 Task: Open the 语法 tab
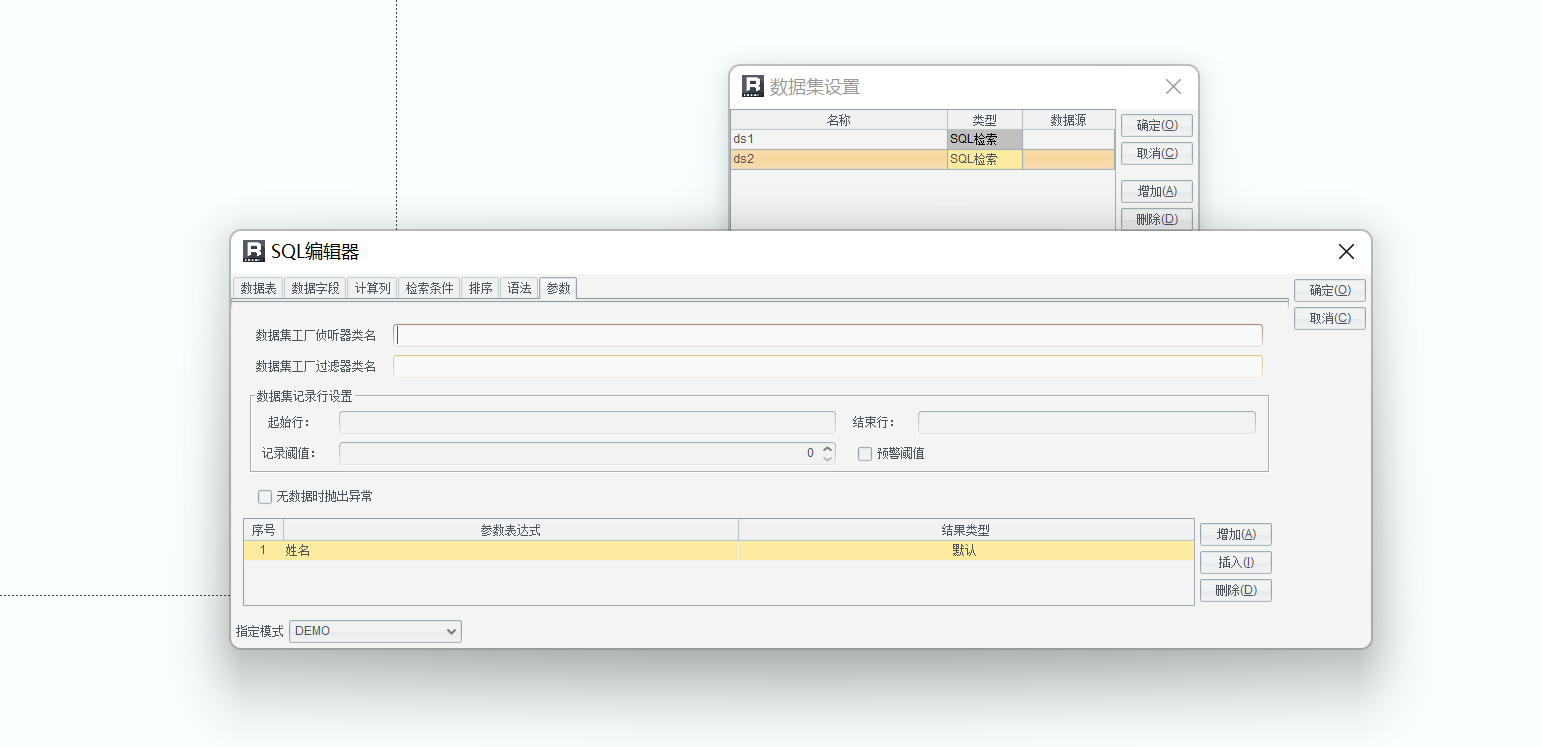point(519,288)
